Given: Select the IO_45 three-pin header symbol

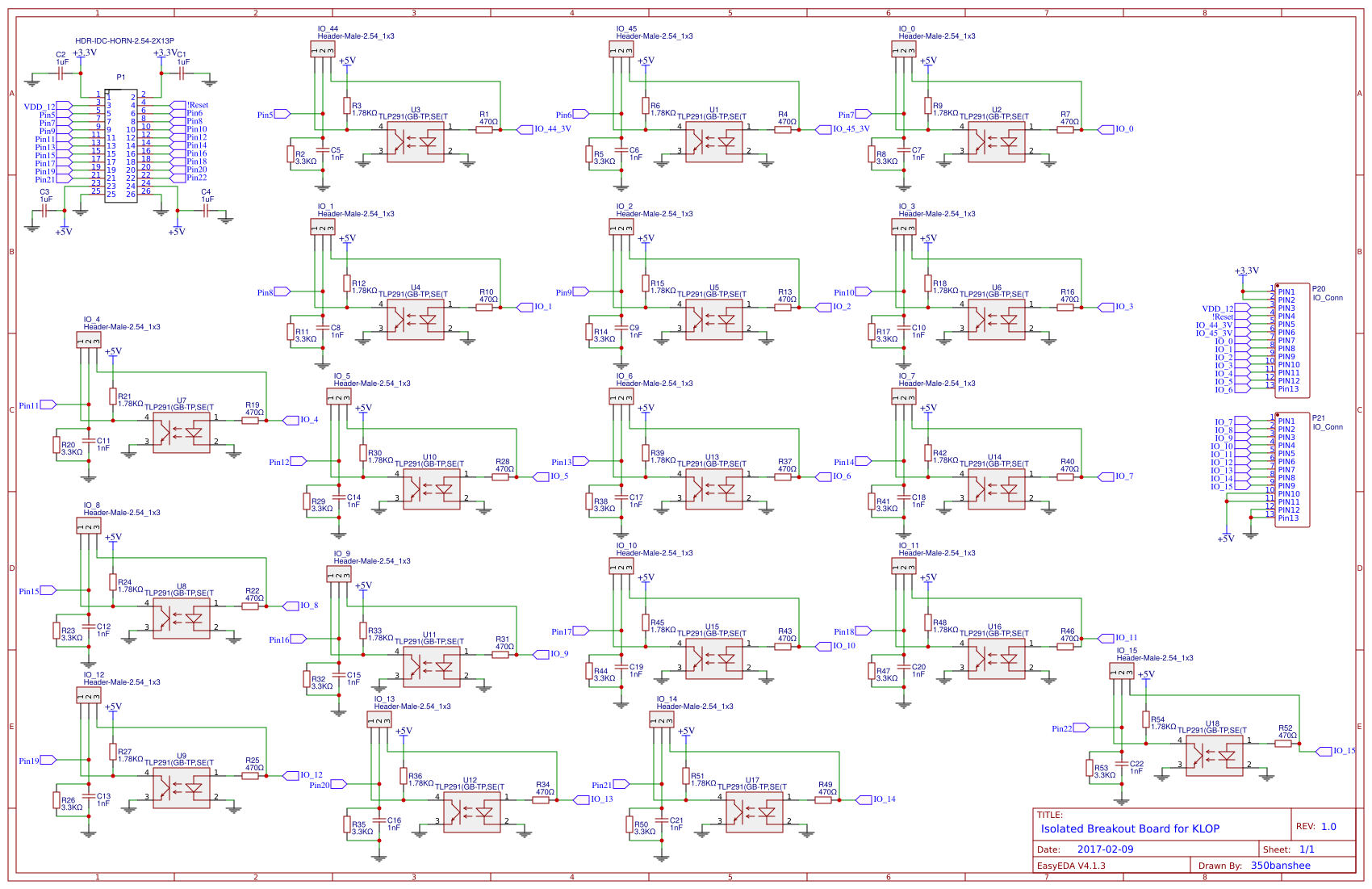Looking at the screenshot, I should [621, 49].
